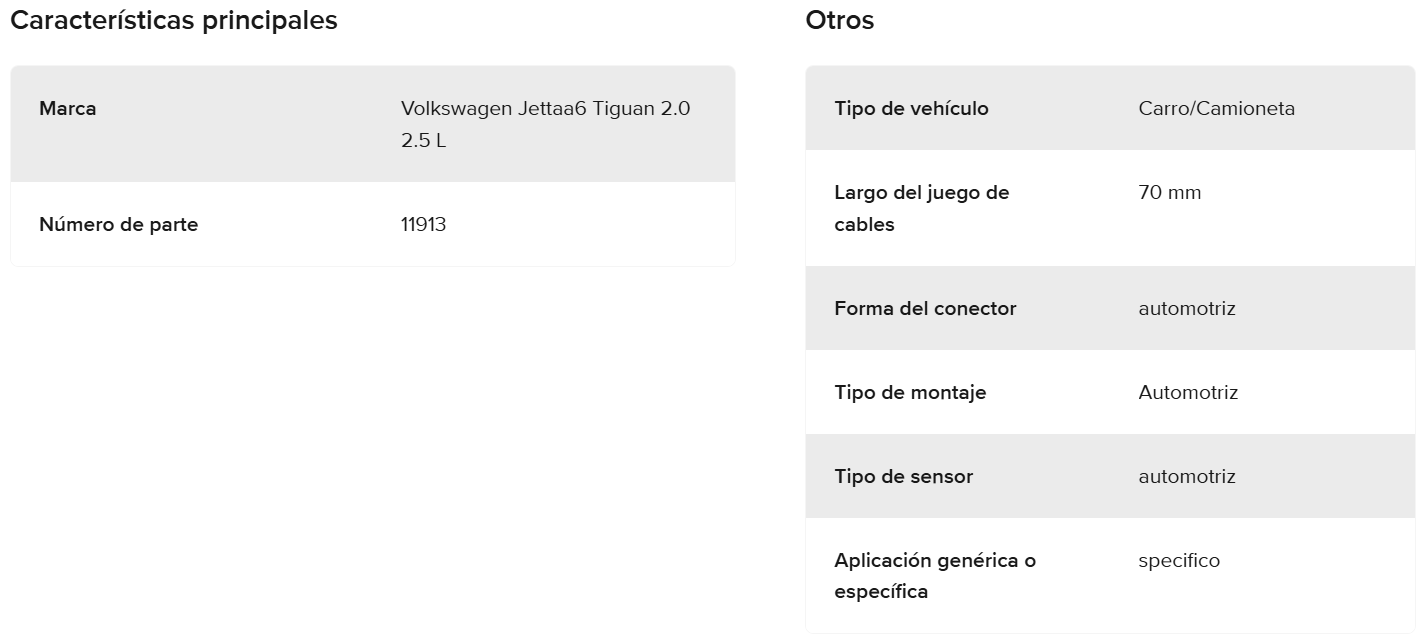
Task: Click the "Otros" section heading
Action: tap(839, 20)
